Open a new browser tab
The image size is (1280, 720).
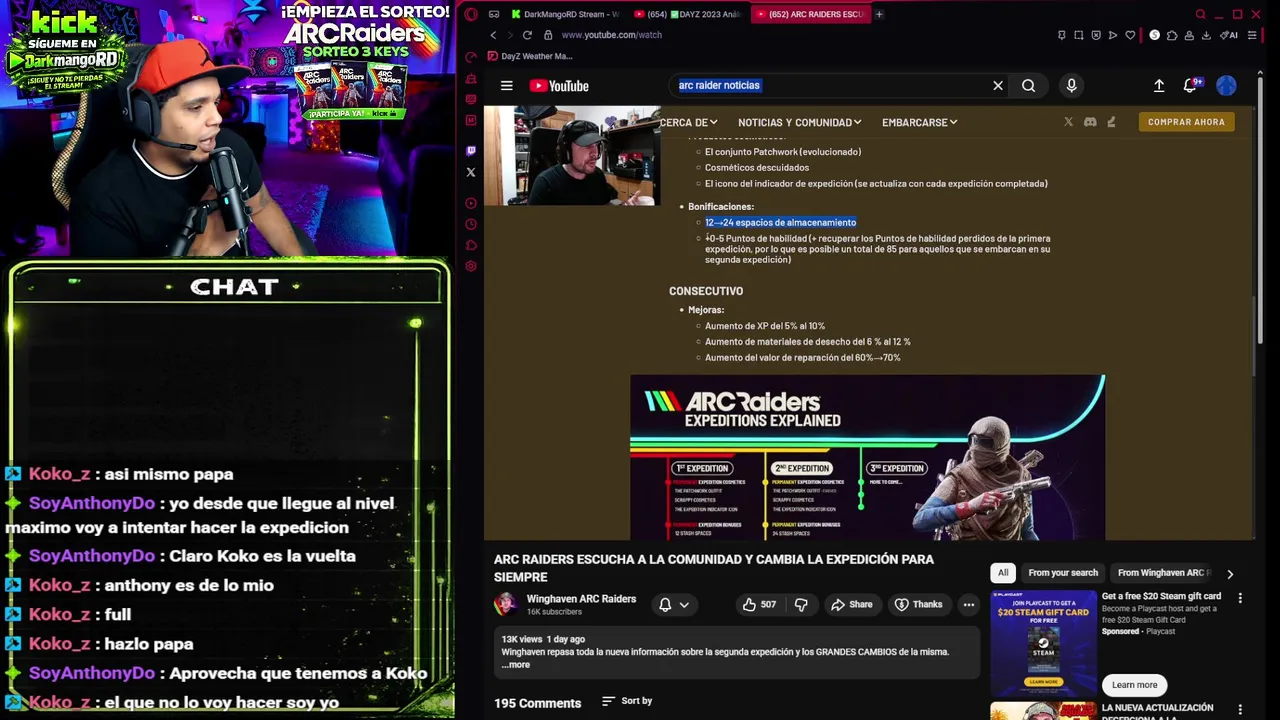pos(879,14)
